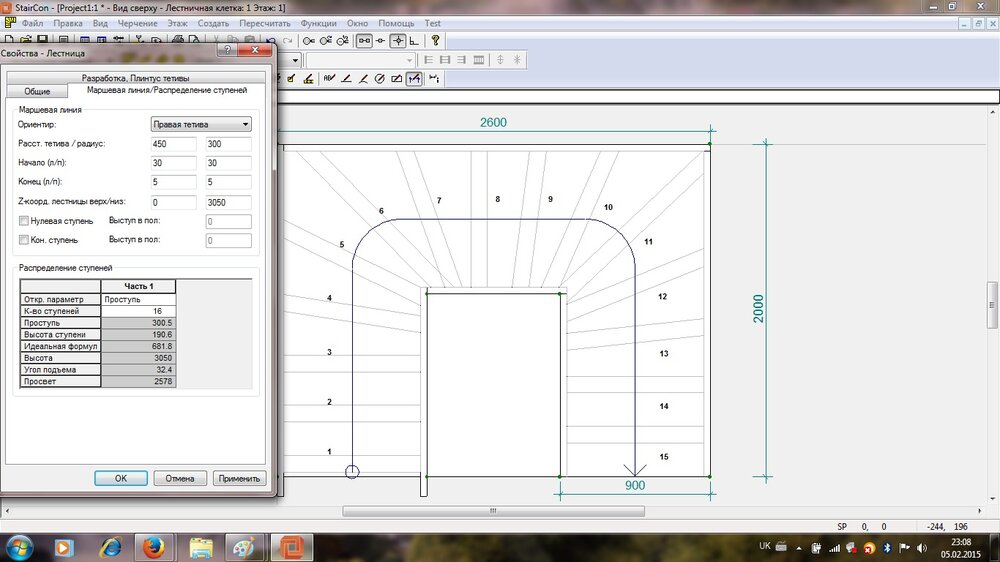Click the highlighted walking line arrows icon
The width and height of the screenshot is (1000, 562).
tap(414, 78)
